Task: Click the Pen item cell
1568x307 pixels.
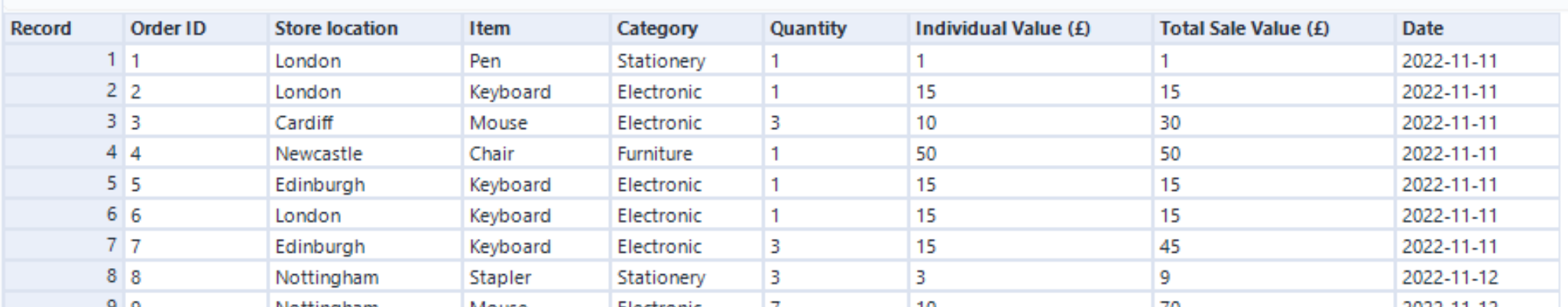Action: 485,61
